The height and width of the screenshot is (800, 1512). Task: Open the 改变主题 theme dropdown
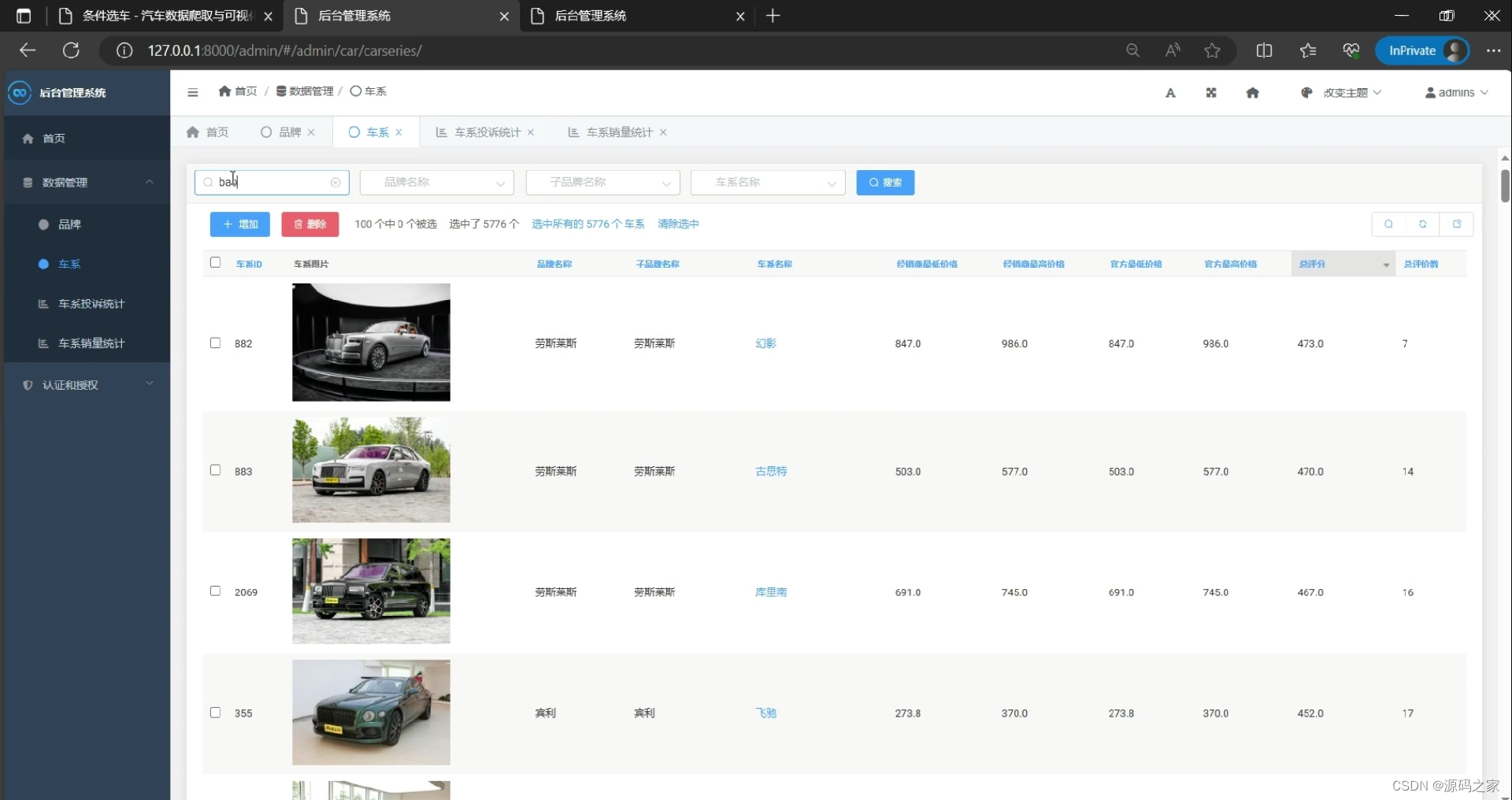pos(1341,93)
